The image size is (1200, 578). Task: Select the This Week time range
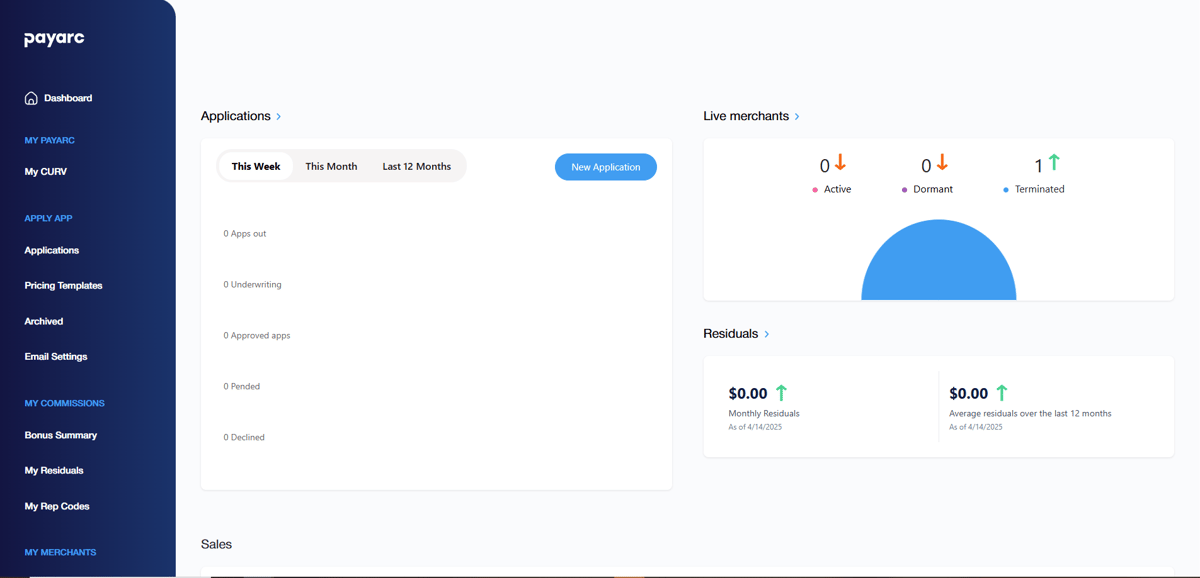pyautogui.click(x=256, y=166)
